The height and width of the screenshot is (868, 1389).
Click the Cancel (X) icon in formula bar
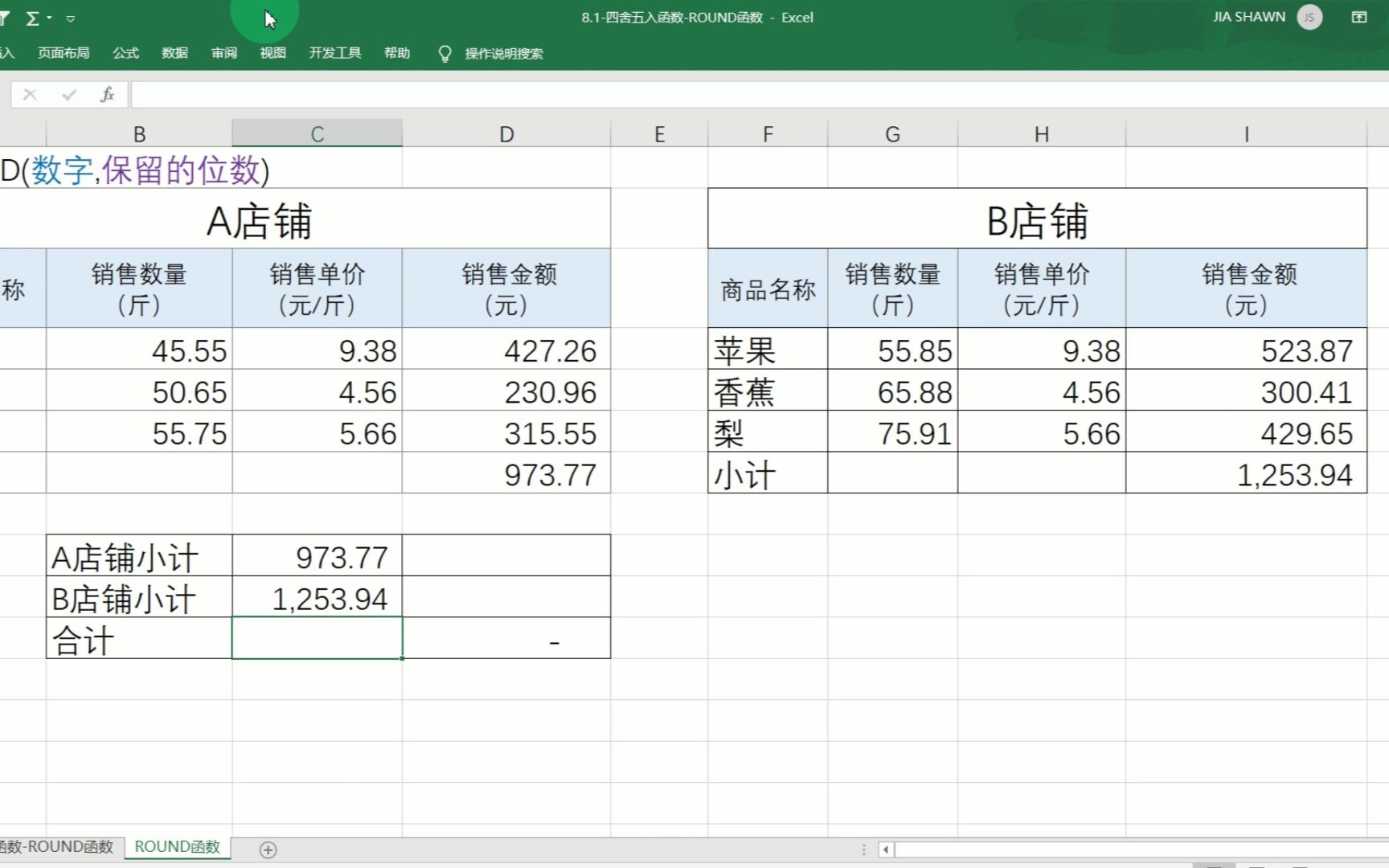[x=30, y=94]
